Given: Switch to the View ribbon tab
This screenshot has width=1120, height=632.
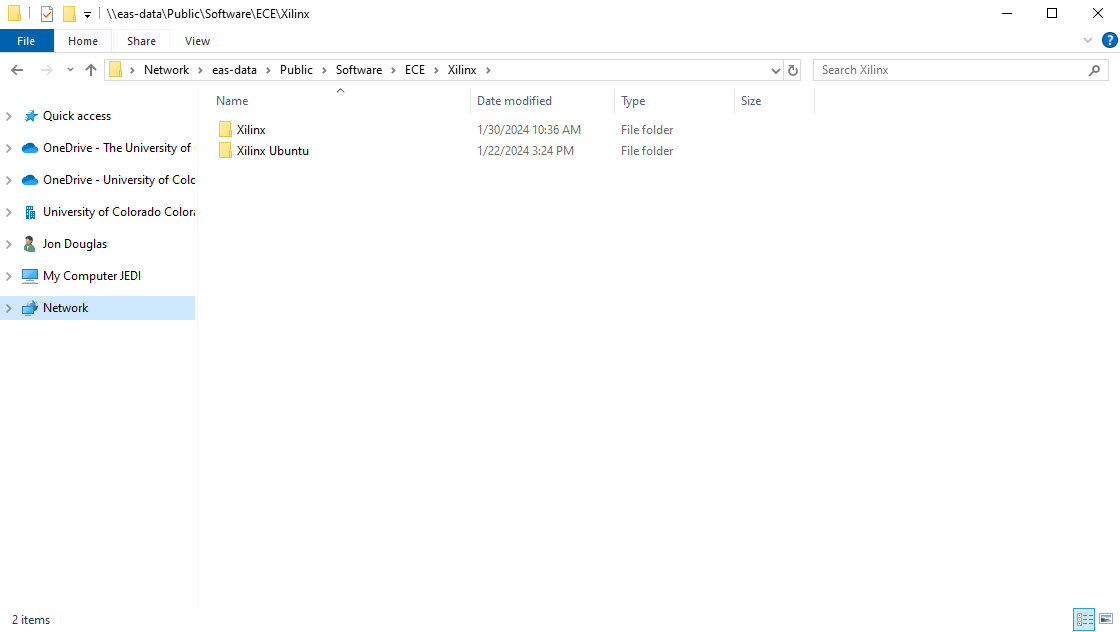Looking at the screenshot, I should 197,41.
